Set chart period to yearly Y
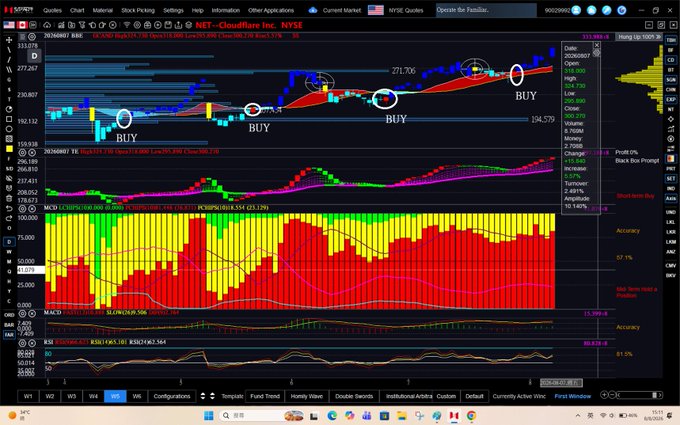Screen dimensions: 680x425 click(x=9, y=291)
